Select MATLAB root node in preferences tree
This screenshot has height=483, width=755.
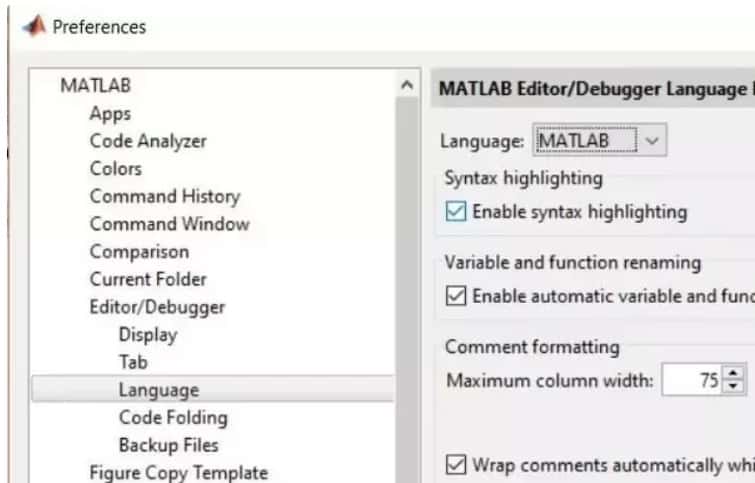[x=95, y=86]
